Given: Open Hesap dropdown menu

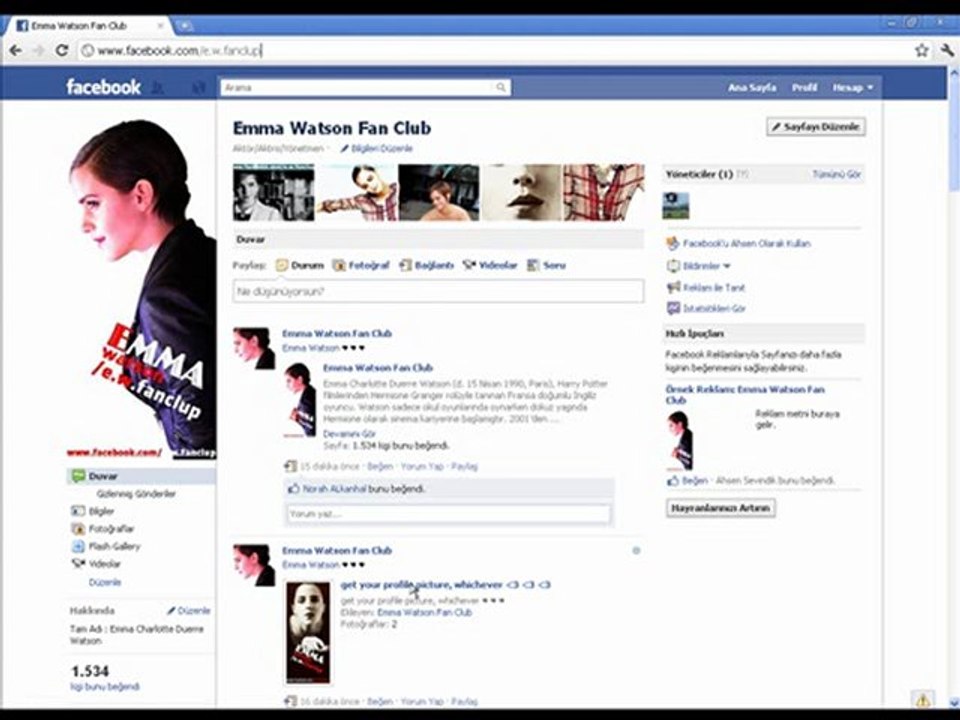Looking at the screenshot, I should (x=852, y=88).
